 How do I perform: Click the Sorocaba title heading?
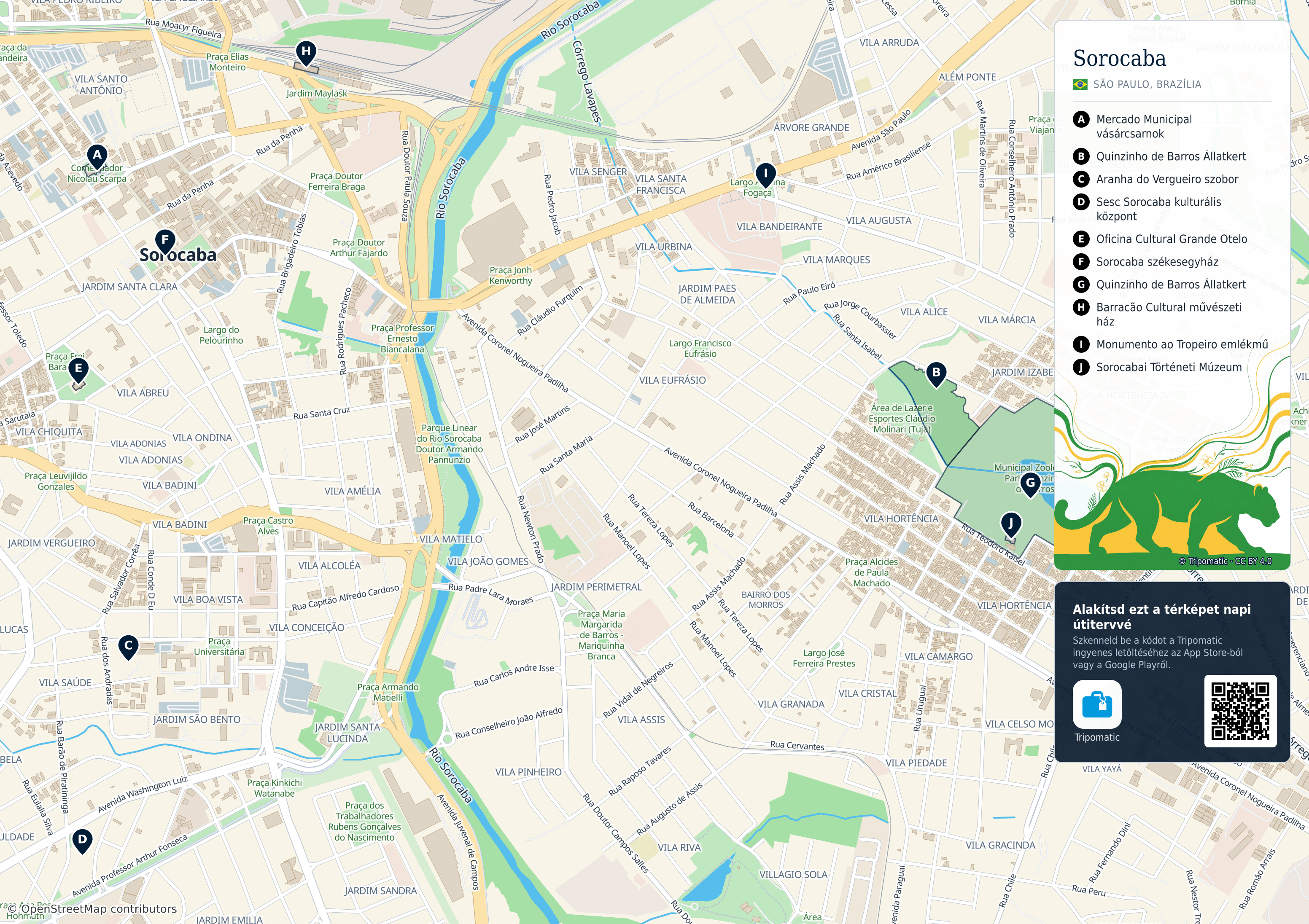click(x=1119, y=59)
